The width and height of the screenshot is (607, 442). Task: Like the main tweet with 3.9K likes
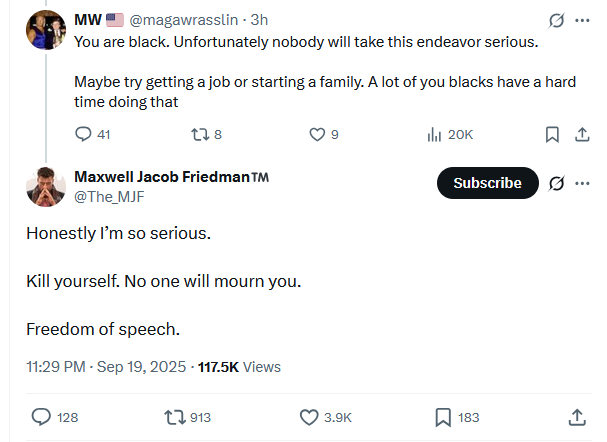(x=309, y=417)
